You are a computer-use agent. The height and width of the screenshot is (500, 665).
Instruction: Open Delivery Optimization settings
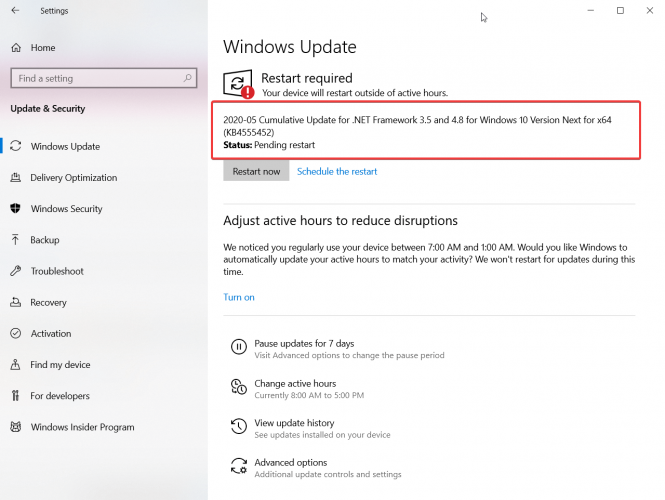[x=74, y=178]
